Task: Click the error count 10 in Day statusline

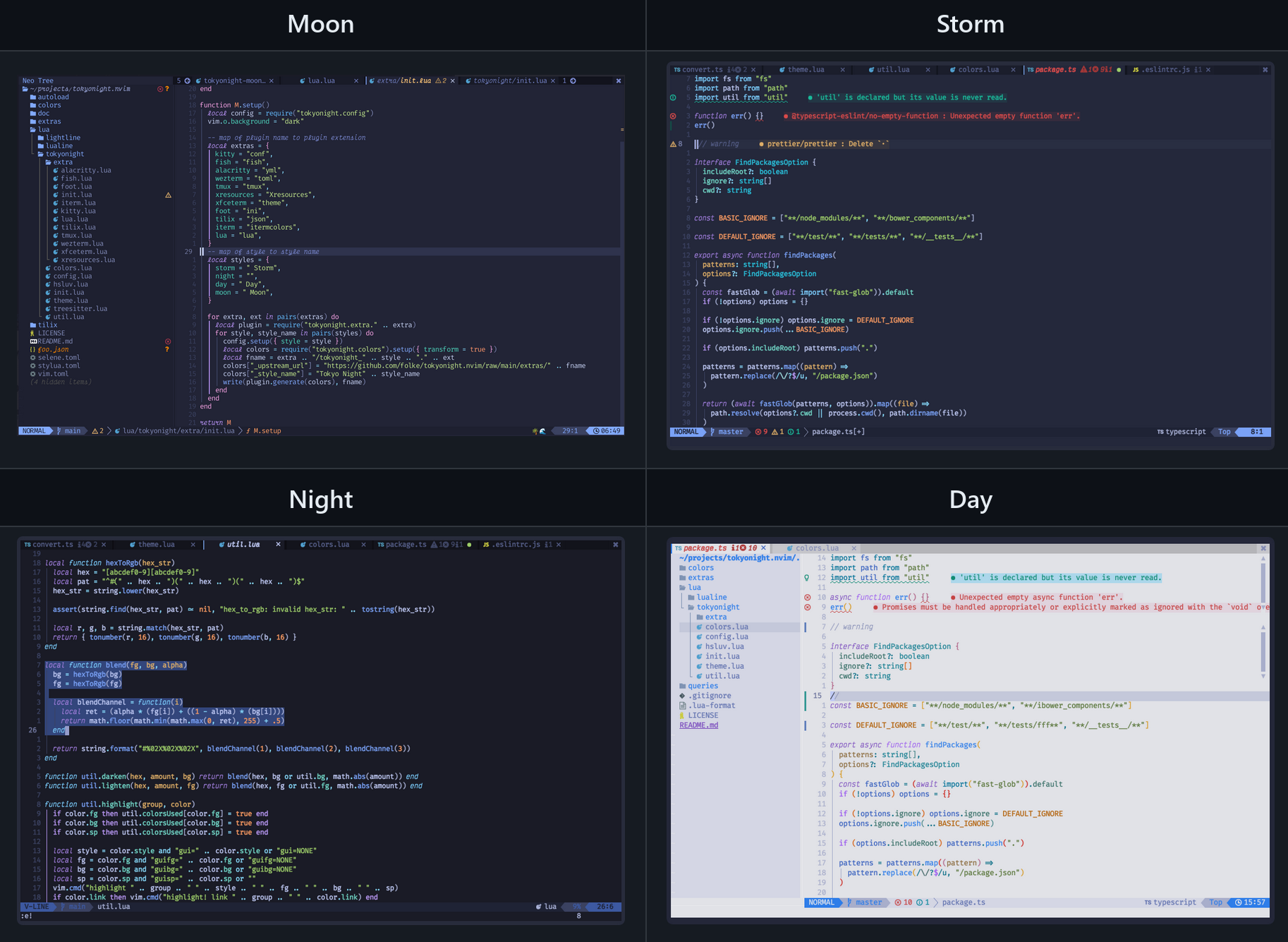Action: pyautogui.click(x=903, y=902)
